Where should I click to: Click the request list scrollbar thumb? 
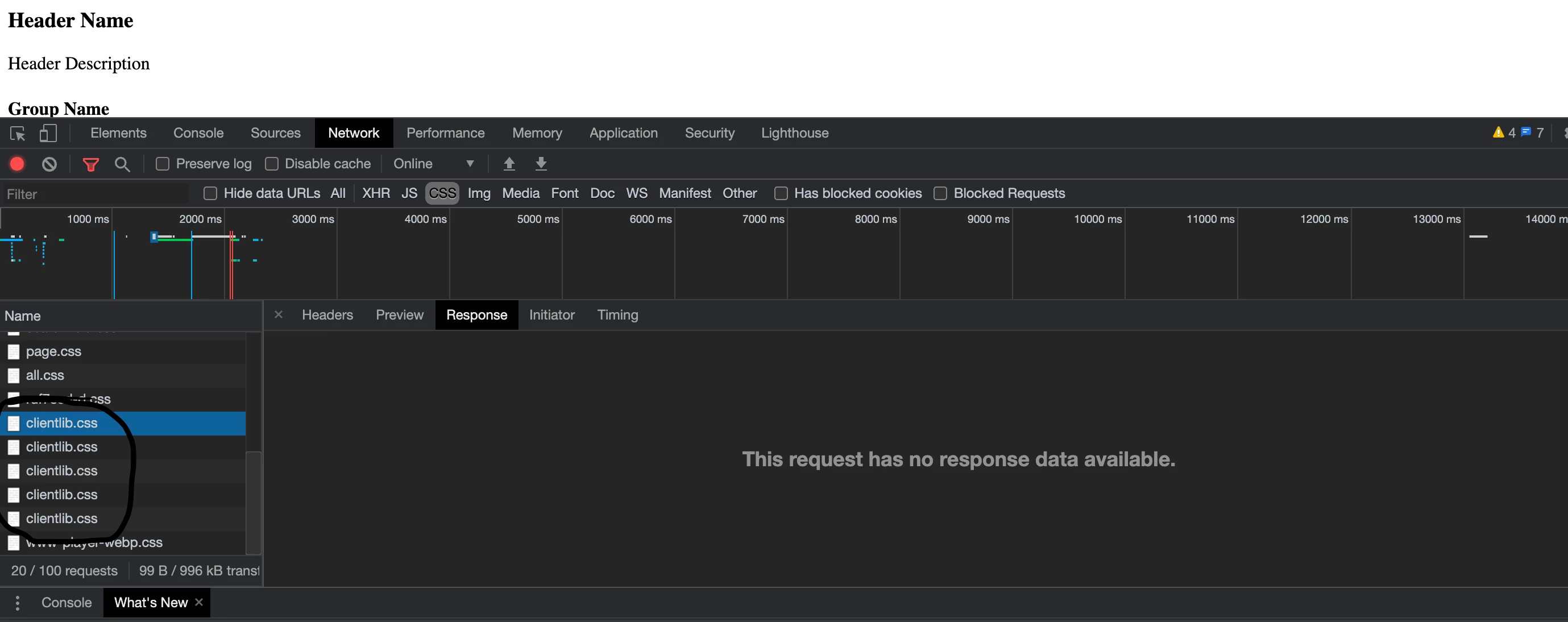[253, 502]
